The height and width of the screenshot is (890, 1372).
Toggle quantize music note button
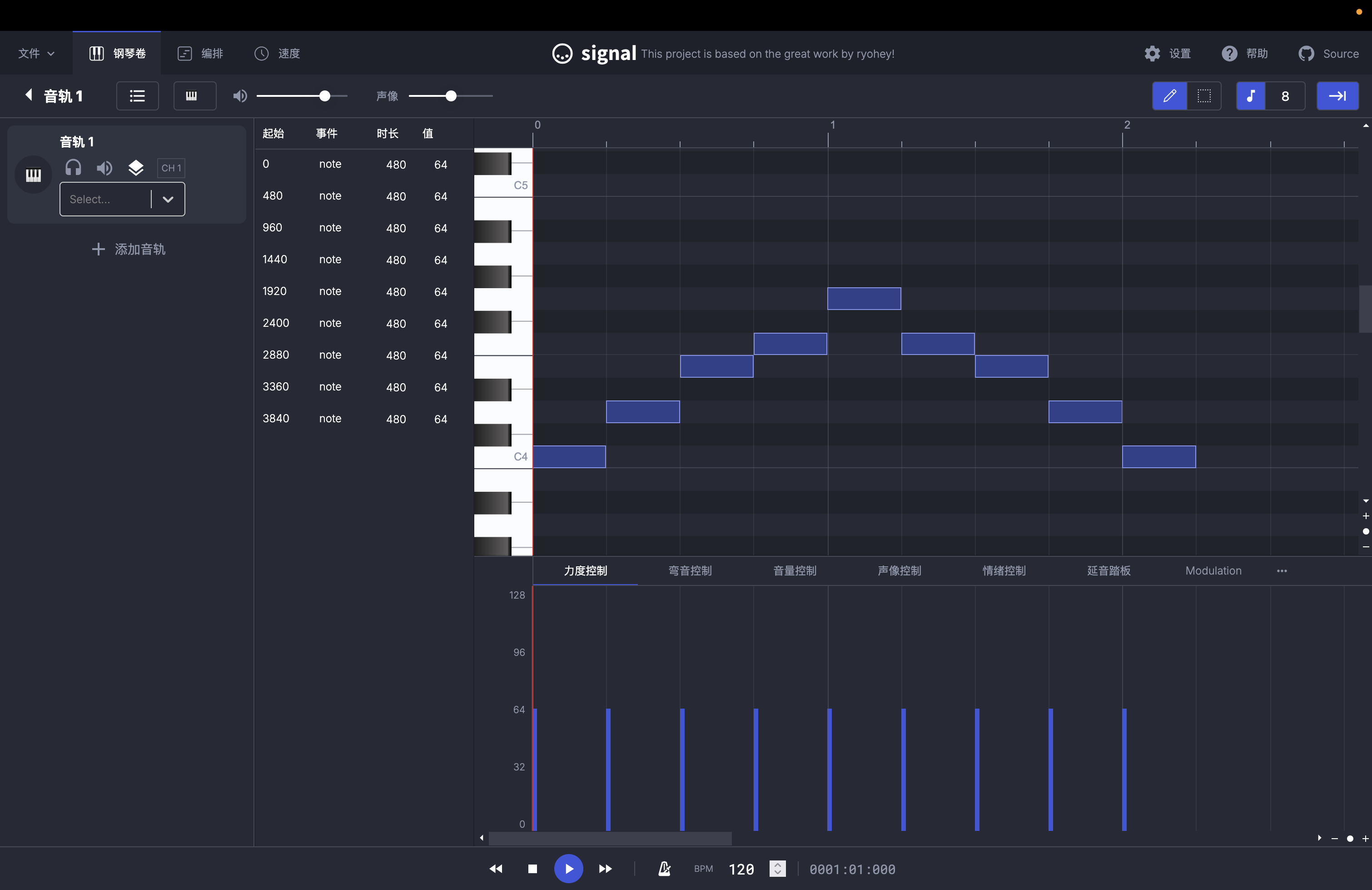point(1250,96)
